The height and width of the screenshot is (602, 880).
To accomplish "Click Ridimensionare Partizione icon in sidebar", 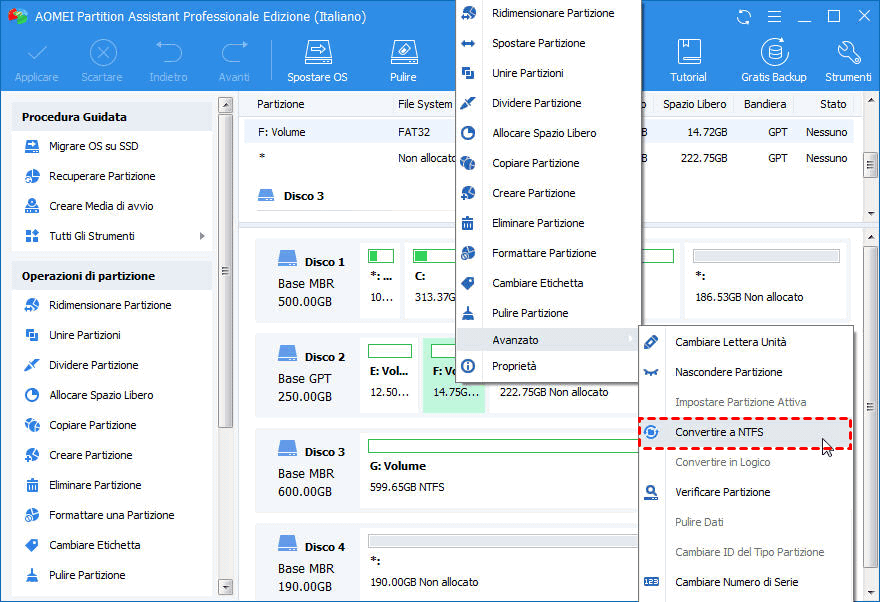I will pyautogui.click(x=32, y=305).
